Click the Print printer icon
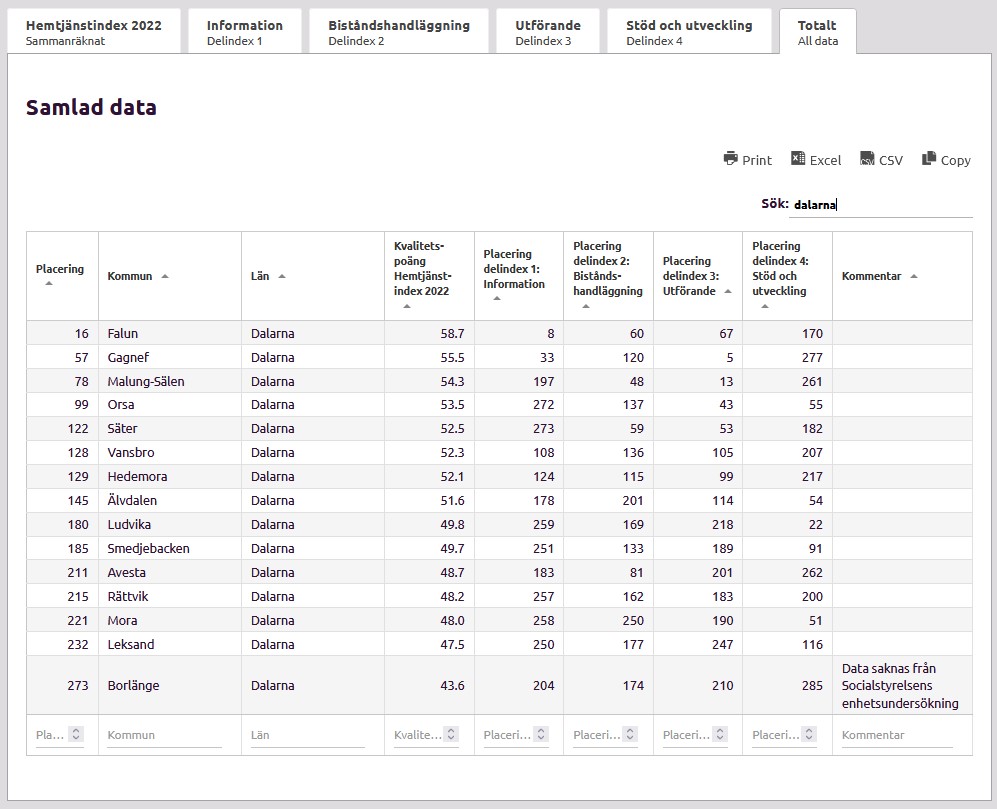 [x=731, y=159]
